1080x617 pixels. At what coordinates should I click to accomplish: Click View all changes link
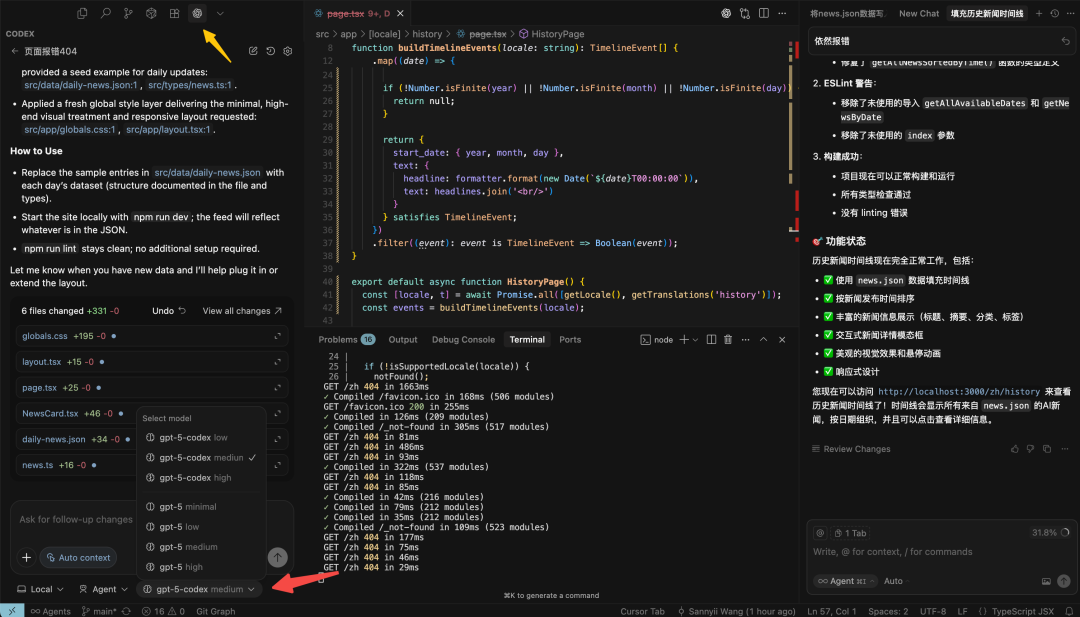(x=242, y=311)
